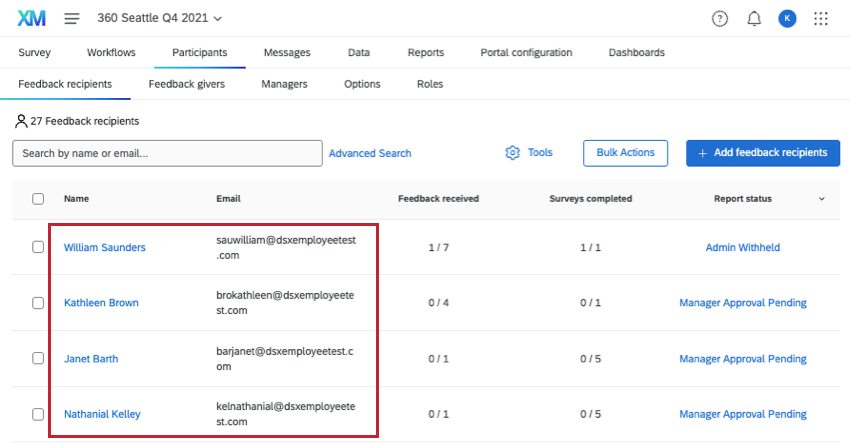
Task: Focus the Search by name or email field
Action: 168,153
